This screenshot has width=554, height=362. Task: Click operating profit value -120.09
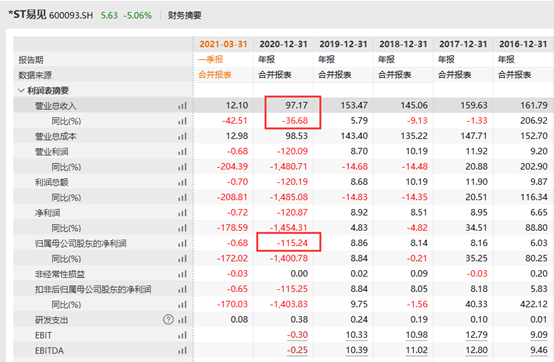(x=292, y=151)
